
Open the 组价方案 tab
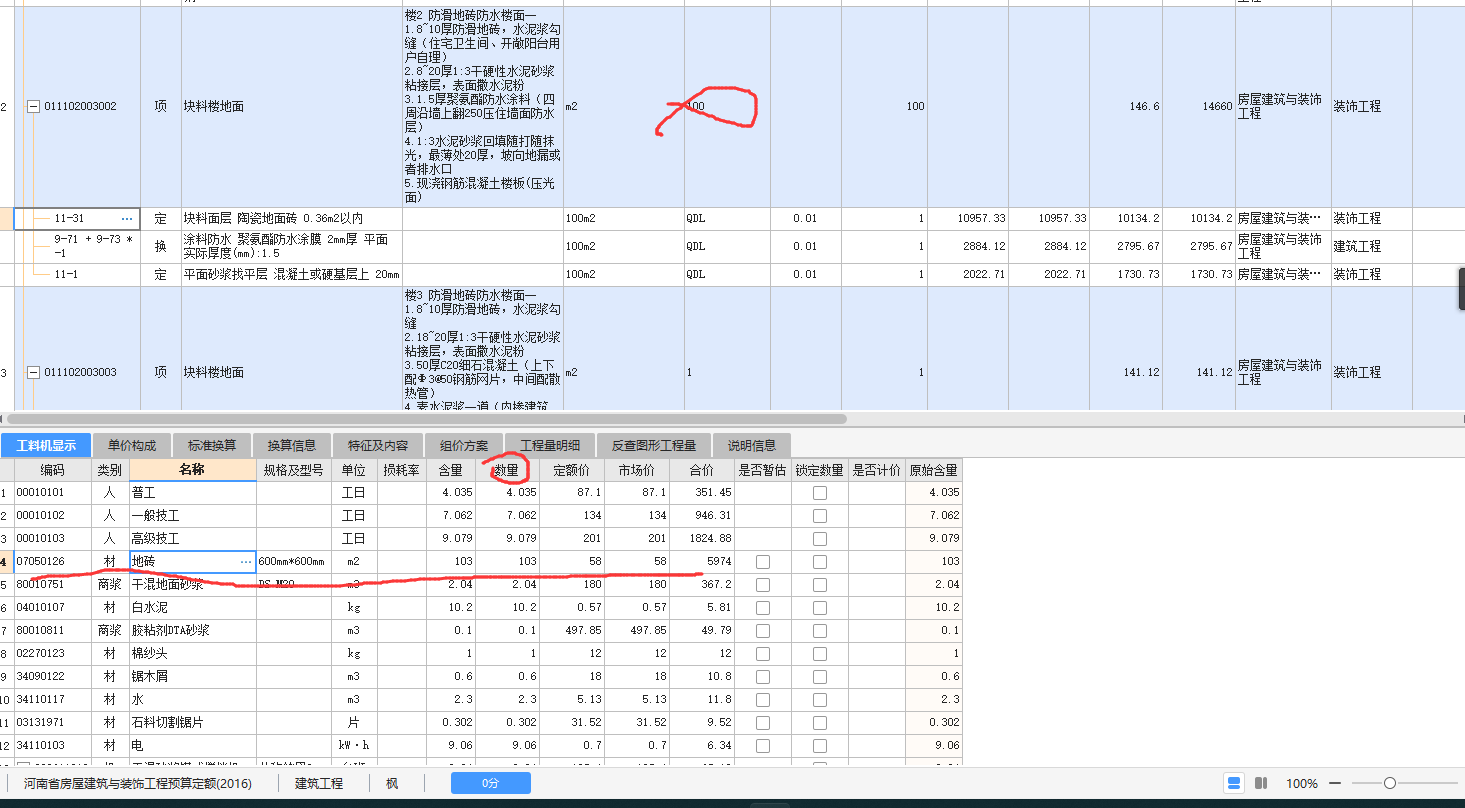click(x=464, y=445)
